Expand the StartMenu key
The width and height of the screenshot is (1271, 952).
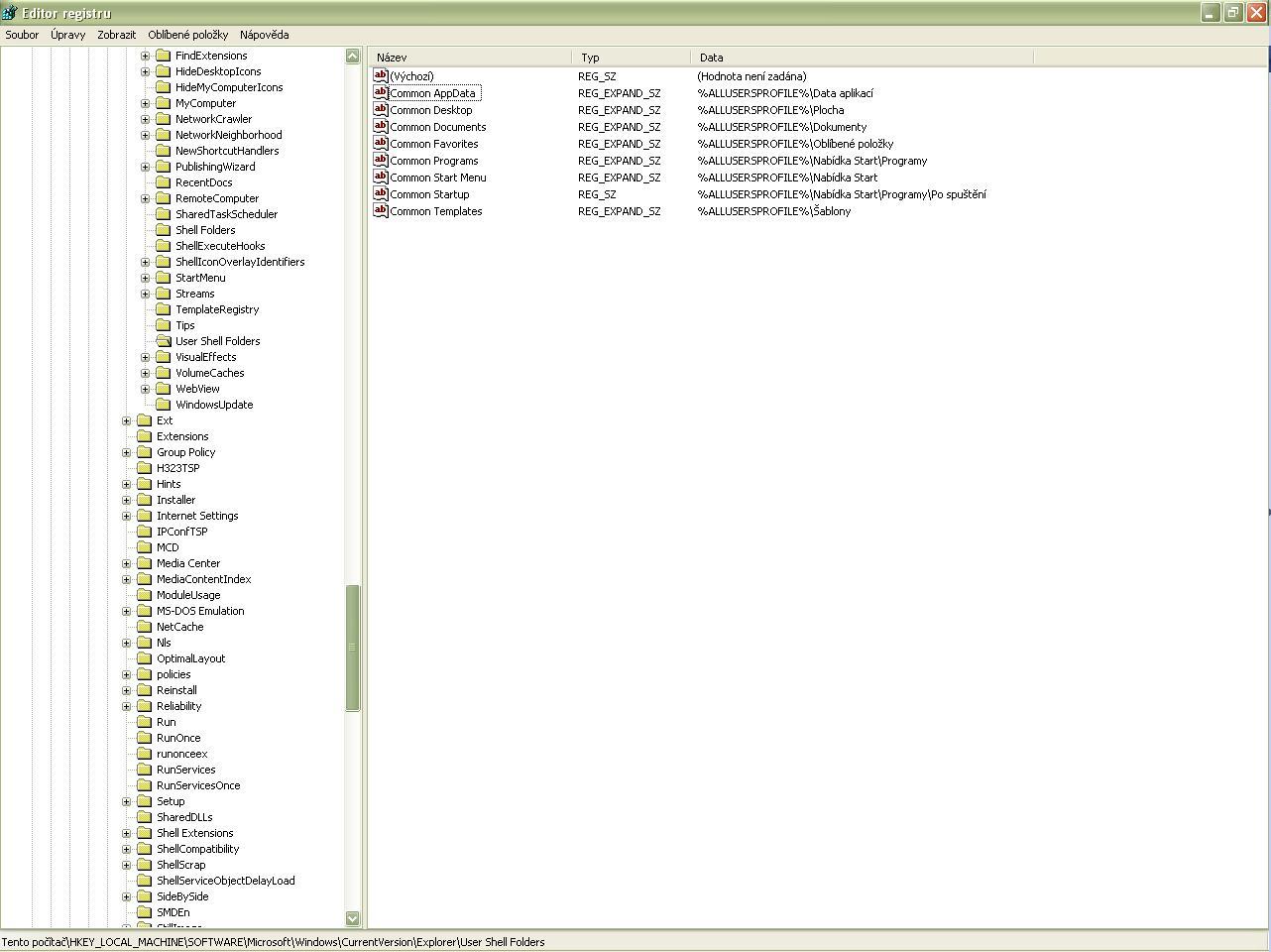pos(145,278)
